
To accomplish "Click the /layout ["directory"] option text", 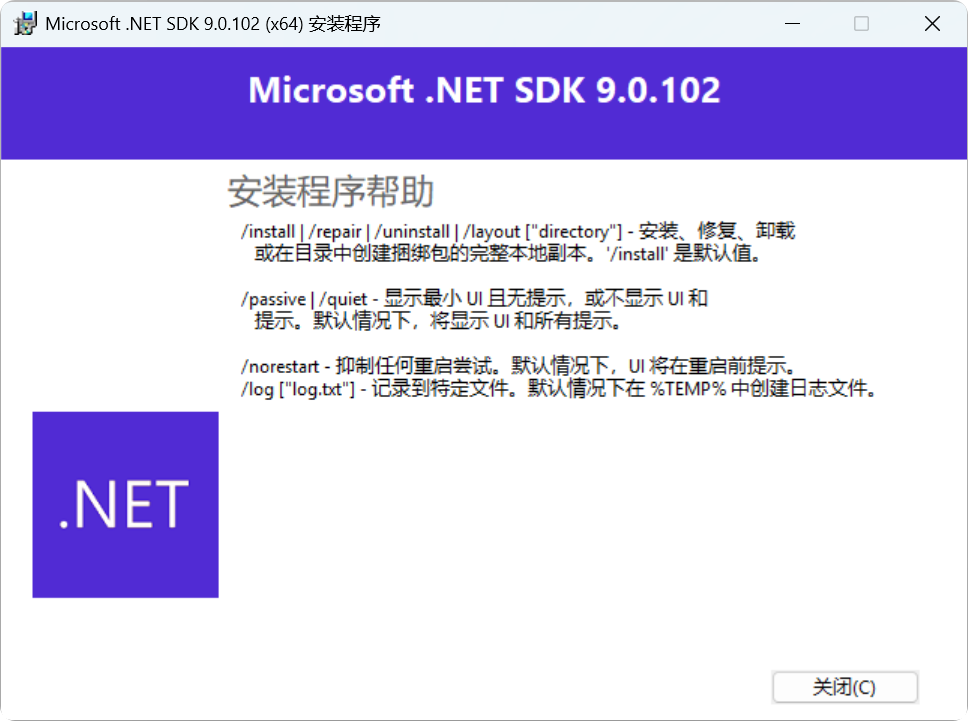I will coord(543,231).
